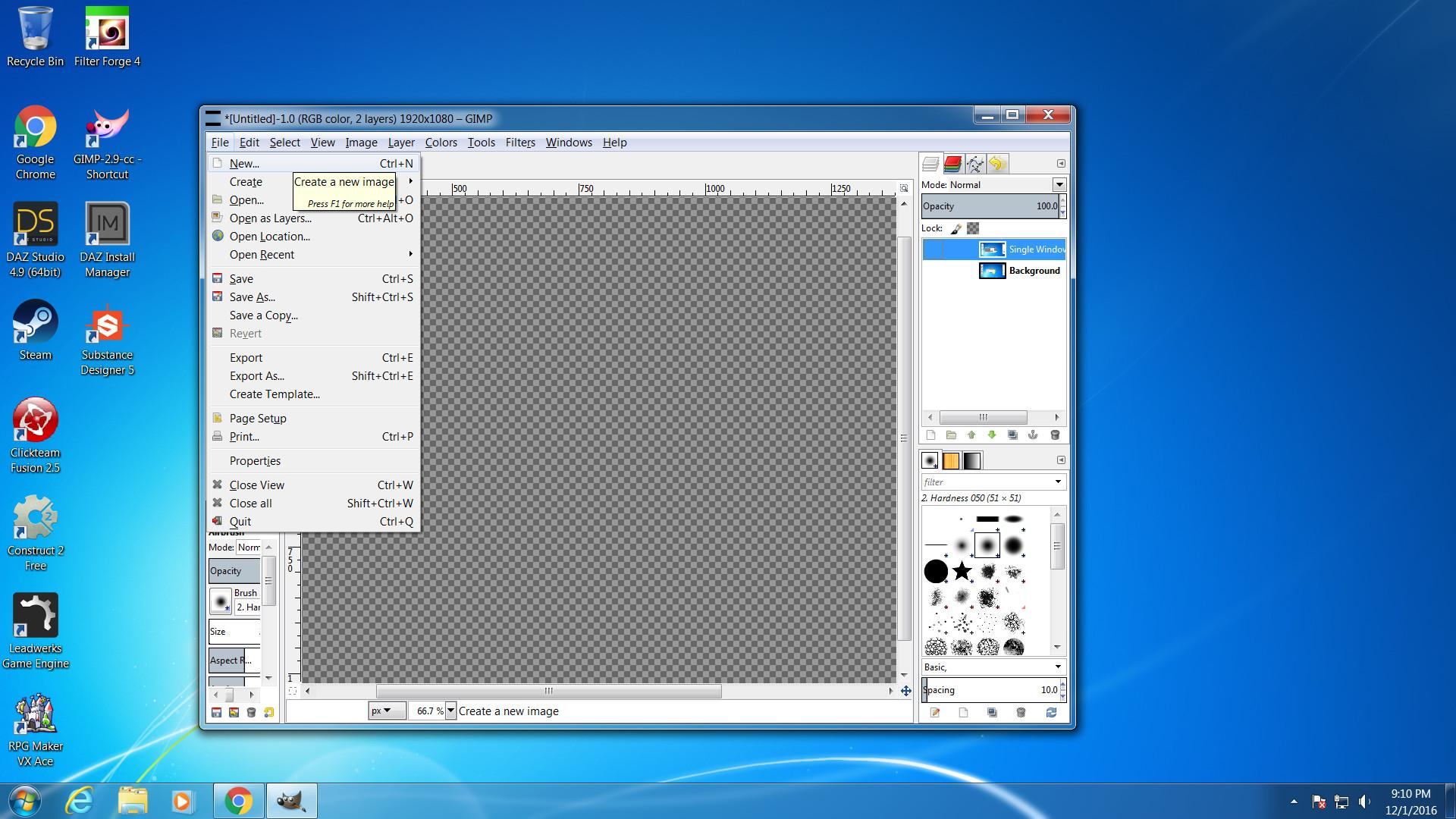Switch to the Patterns tab icon
Viewport: 1456px width, 819px height.
click(951, 460)
